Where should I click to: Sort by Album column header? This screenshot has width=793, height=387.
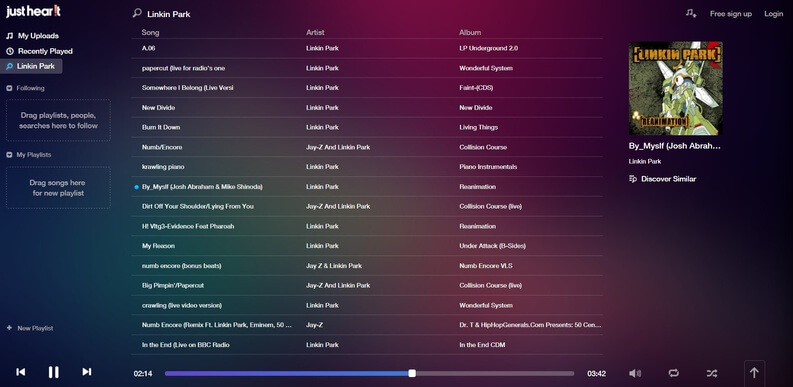(470, 32)
